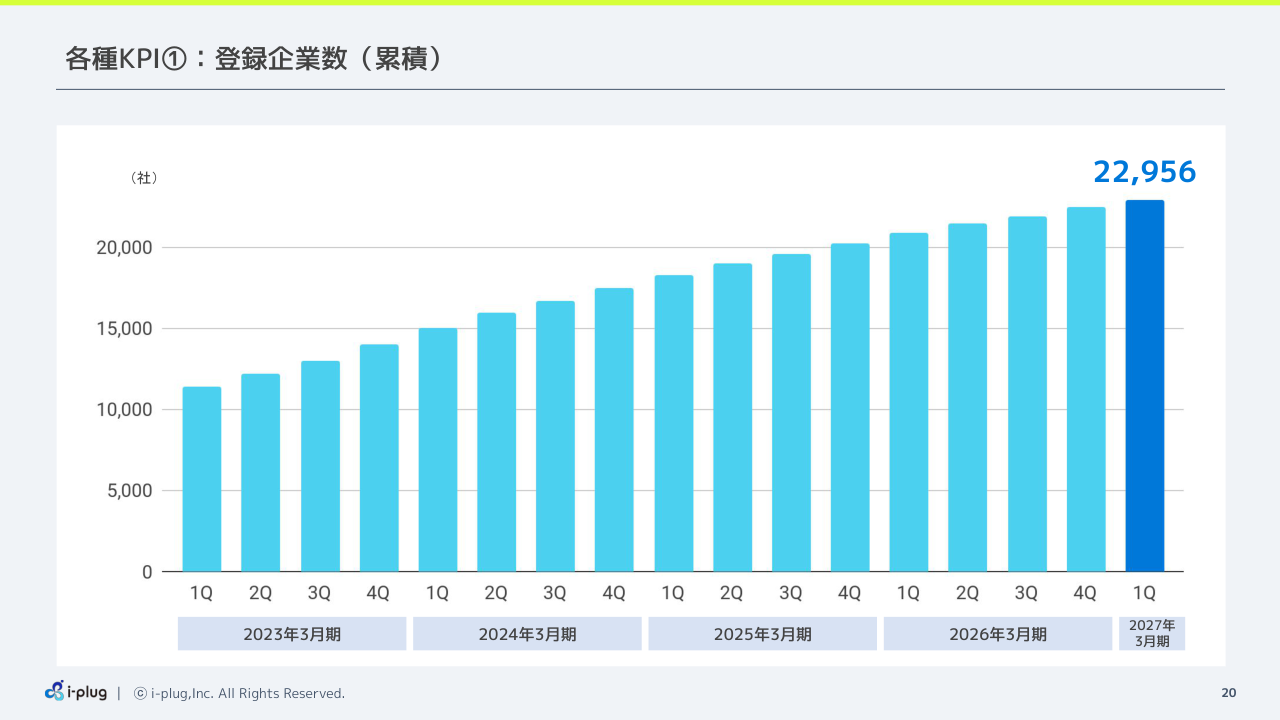Select the 1Q bar of 2026年3月期
Image resolution: width=1280 pixels, height=720 pixels.
(909, 402)
